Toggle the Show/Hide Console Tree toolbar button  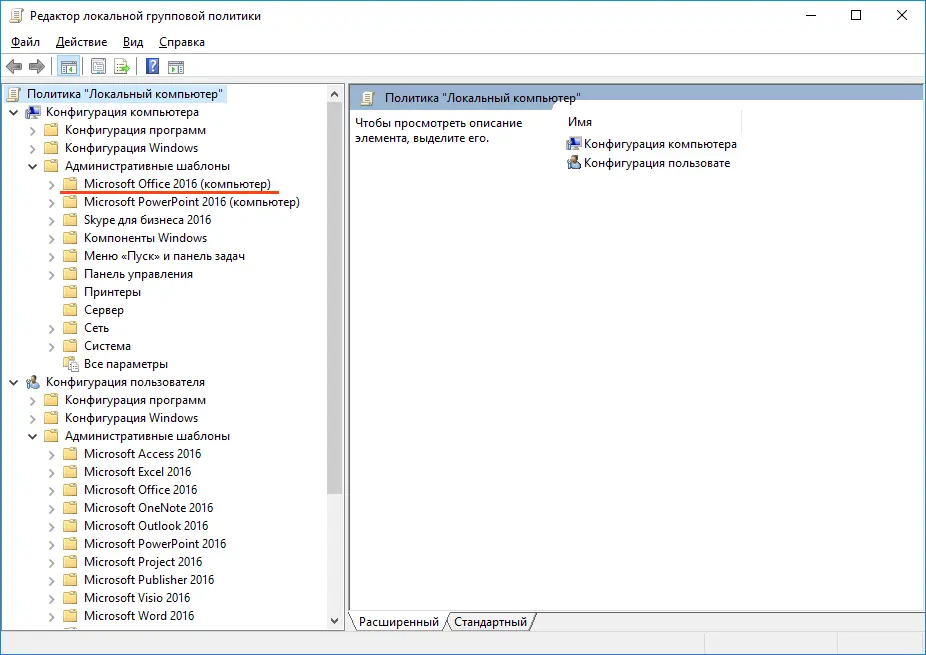pyautogui.click(x=68, y=67)
